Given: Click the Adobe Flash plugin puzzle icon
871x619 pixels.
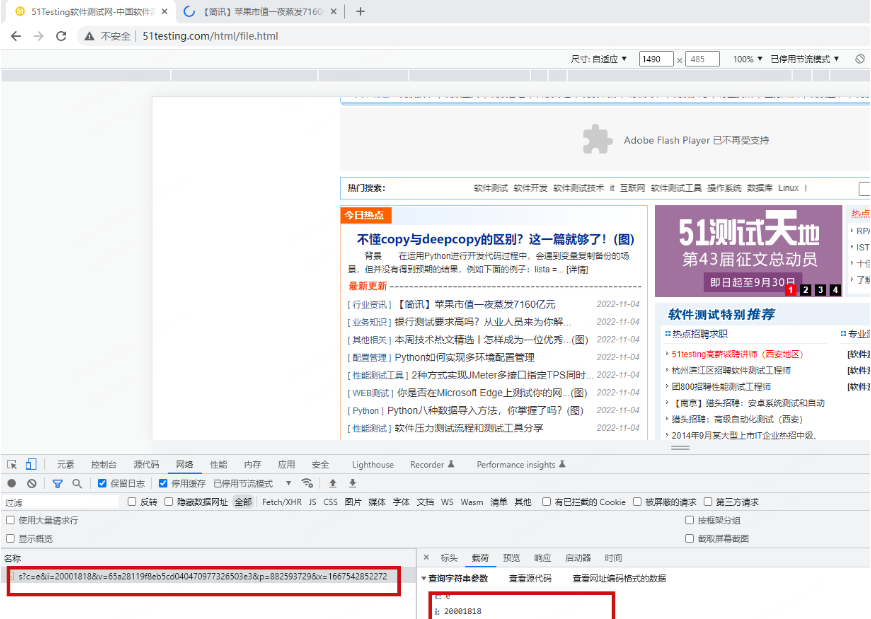Looking at the screenshot, I should click(x=598, y=139).
